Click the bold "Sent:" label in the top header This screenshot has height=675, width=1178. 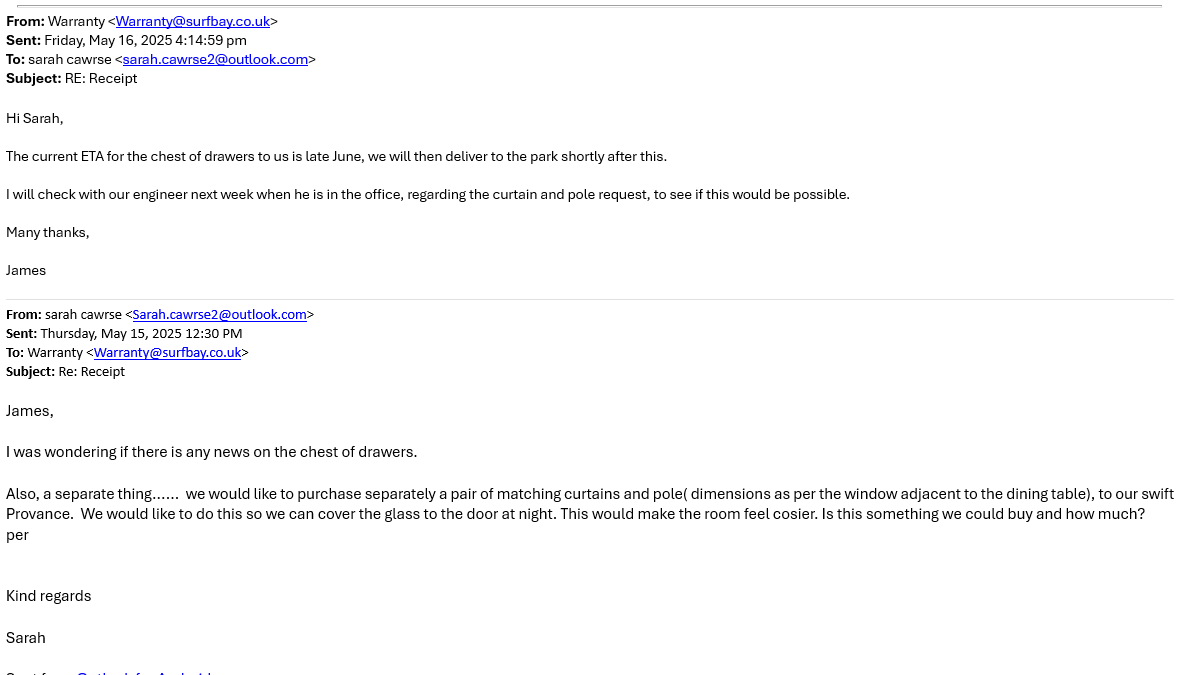click(23, 40)
